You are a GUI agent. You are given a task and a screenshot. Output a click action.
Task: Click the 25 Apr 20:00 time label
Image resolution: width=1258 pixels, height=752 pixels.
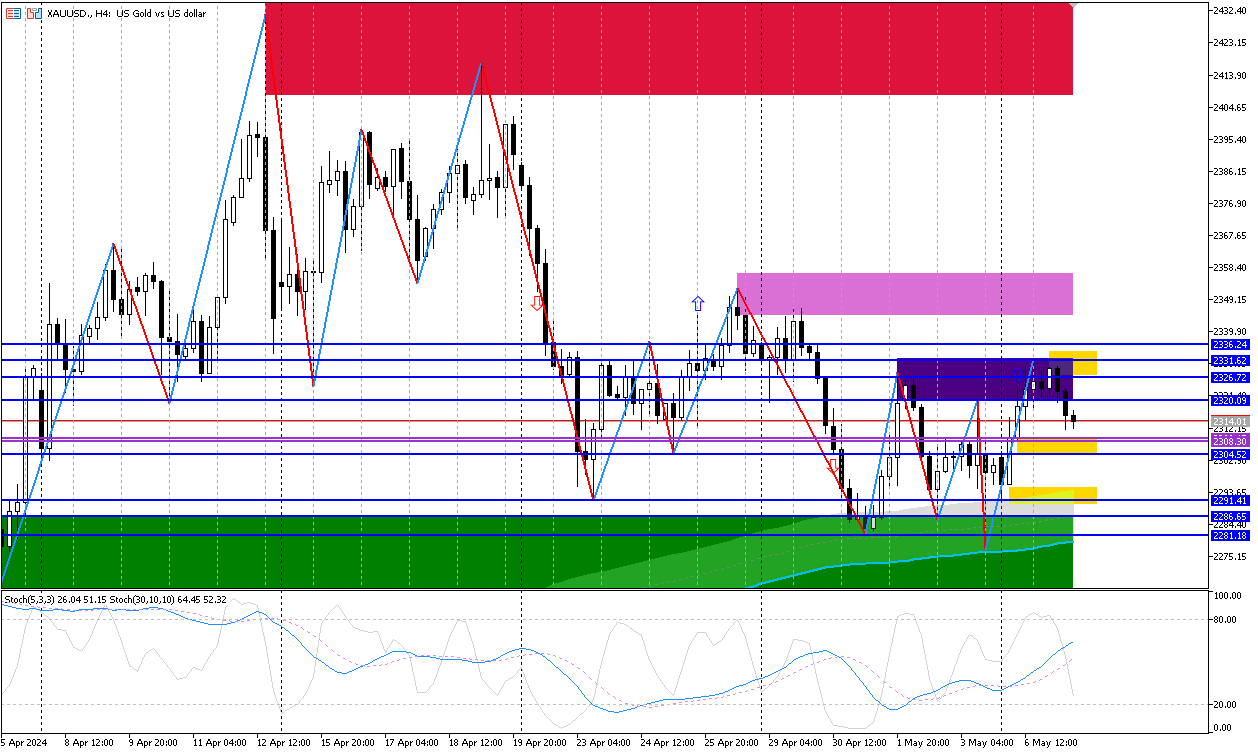[732, 743]
